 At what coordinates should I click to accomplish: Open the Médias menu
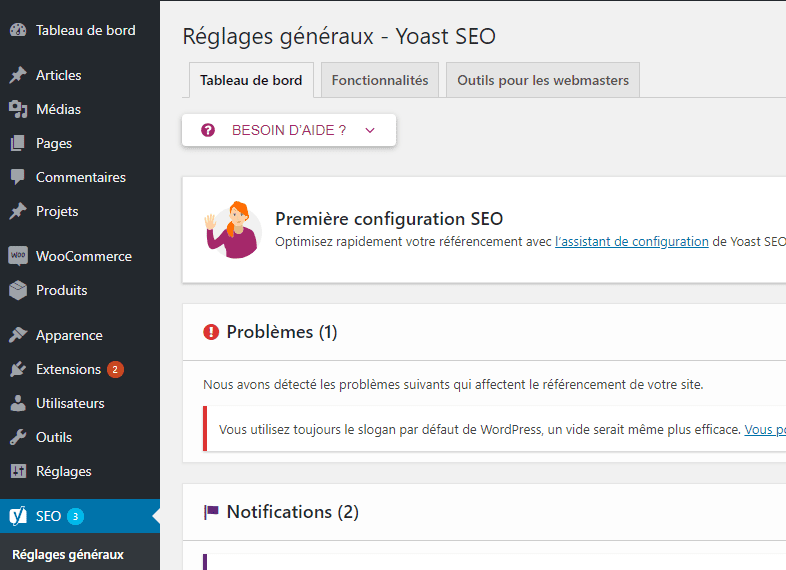coord(80,109)
